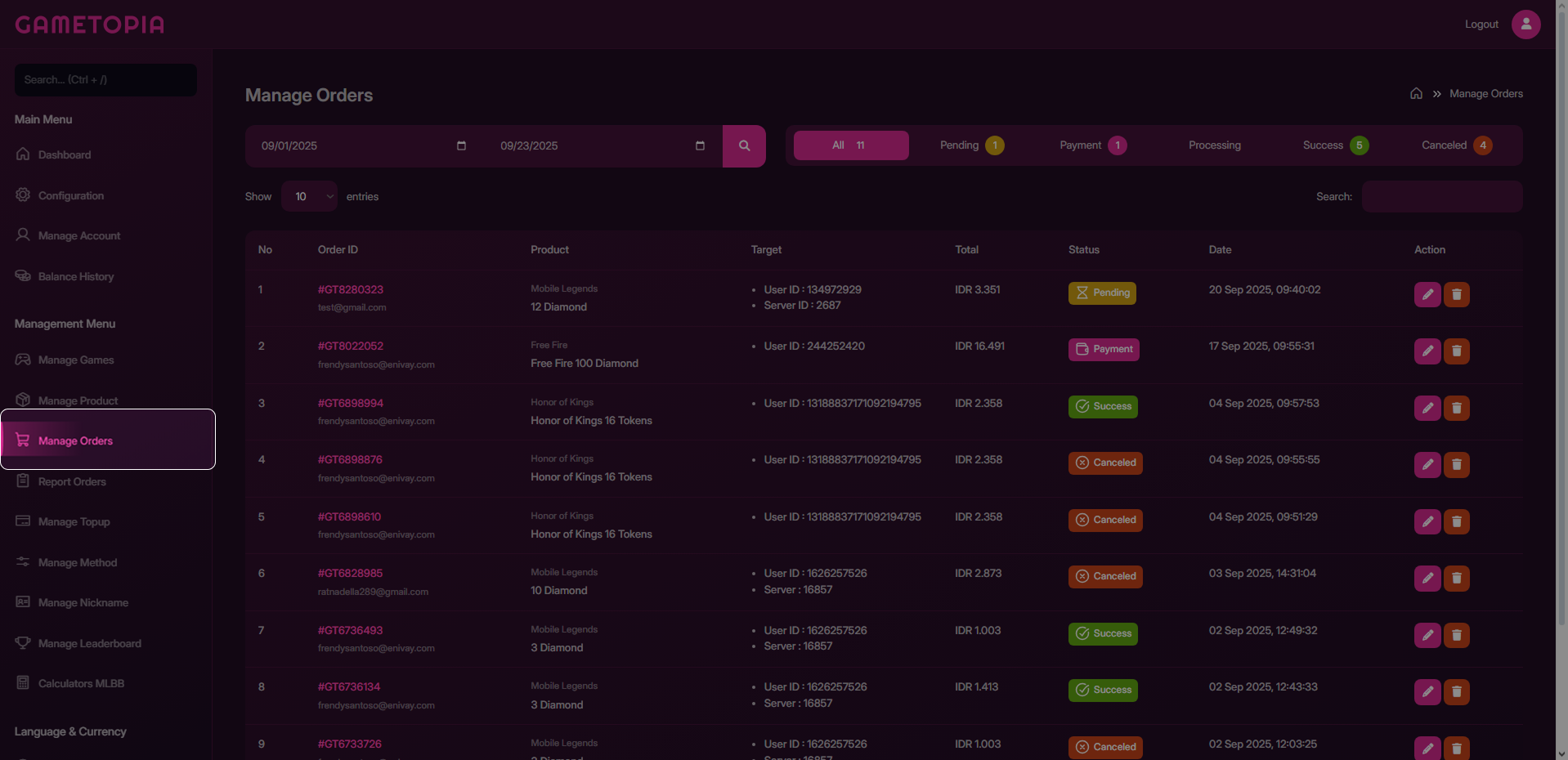This screenshot has height=760, width=1568.
Task: Open calendar picker for 09/01/2025 date
Action: (x=461, y=145)
